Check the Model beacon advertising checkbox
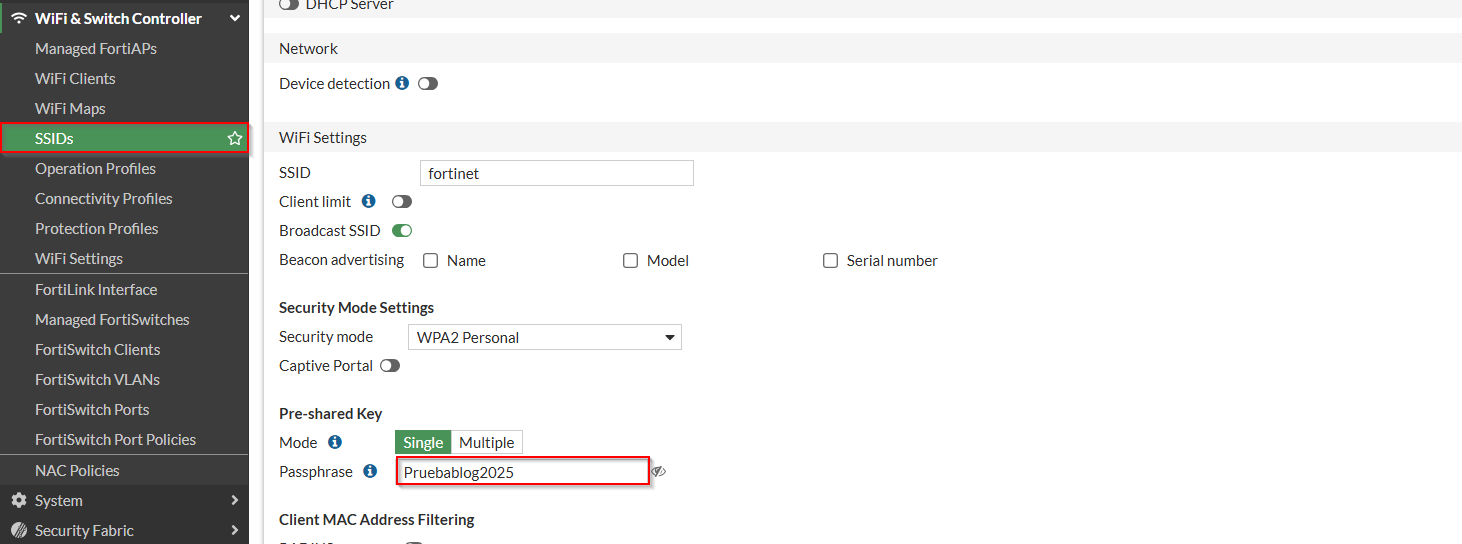This screenshot has width=1462, height=544. tap(630, 261)
